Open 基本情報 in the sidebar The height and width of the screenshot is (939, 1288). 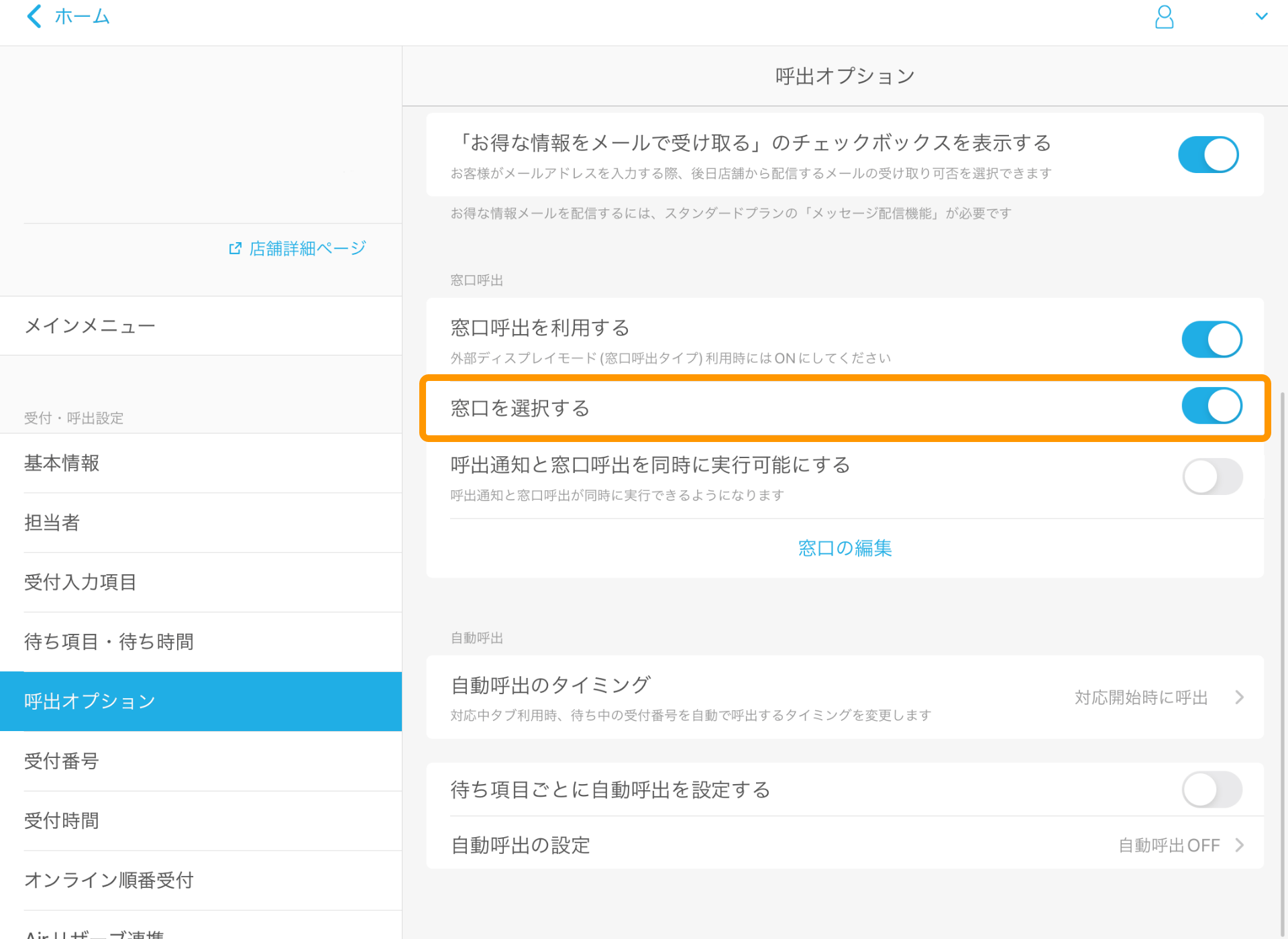coord(201,463)
